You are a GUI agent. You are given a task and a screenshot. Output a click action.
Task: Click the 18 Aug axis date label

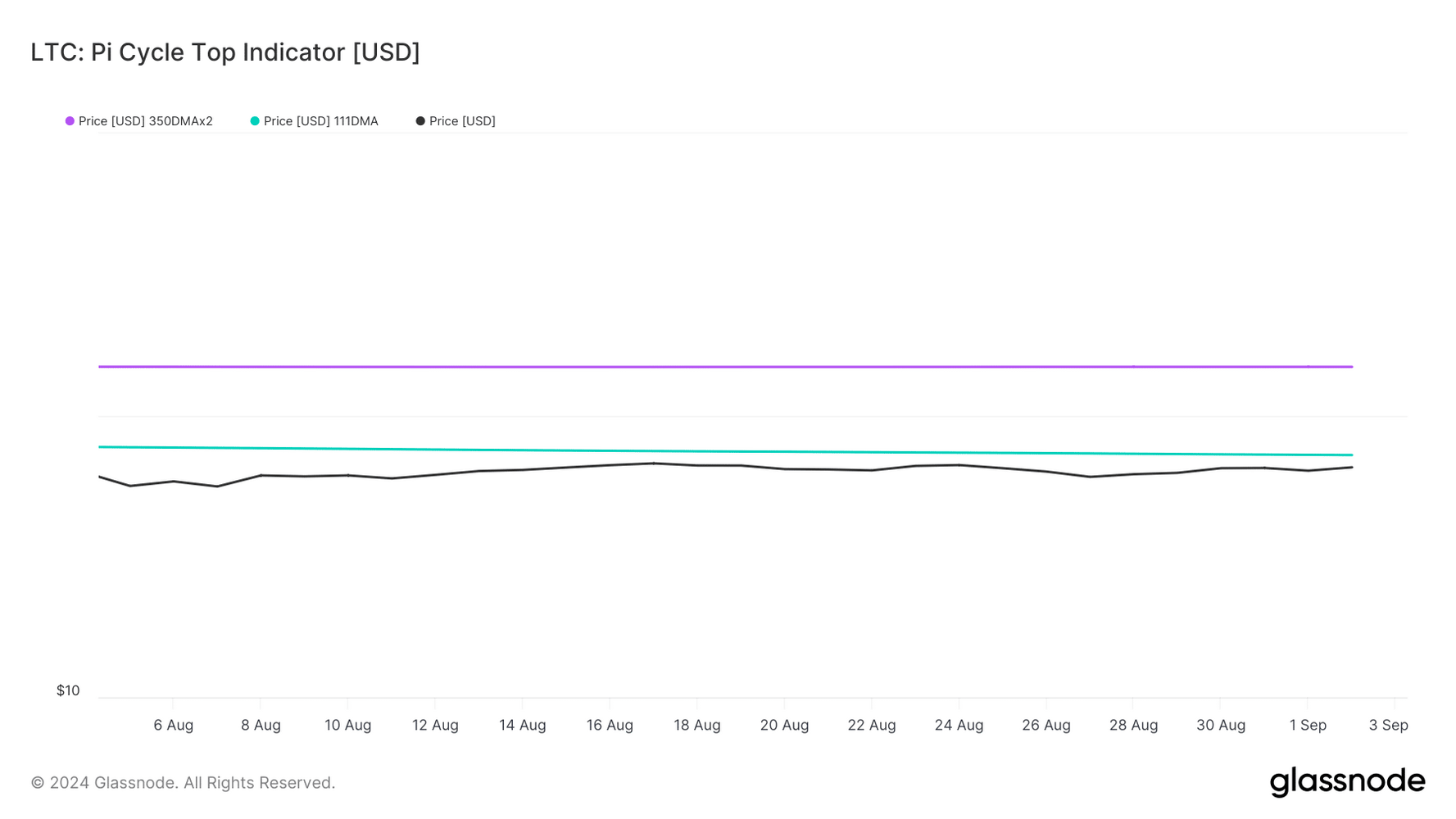pos(697,725)
